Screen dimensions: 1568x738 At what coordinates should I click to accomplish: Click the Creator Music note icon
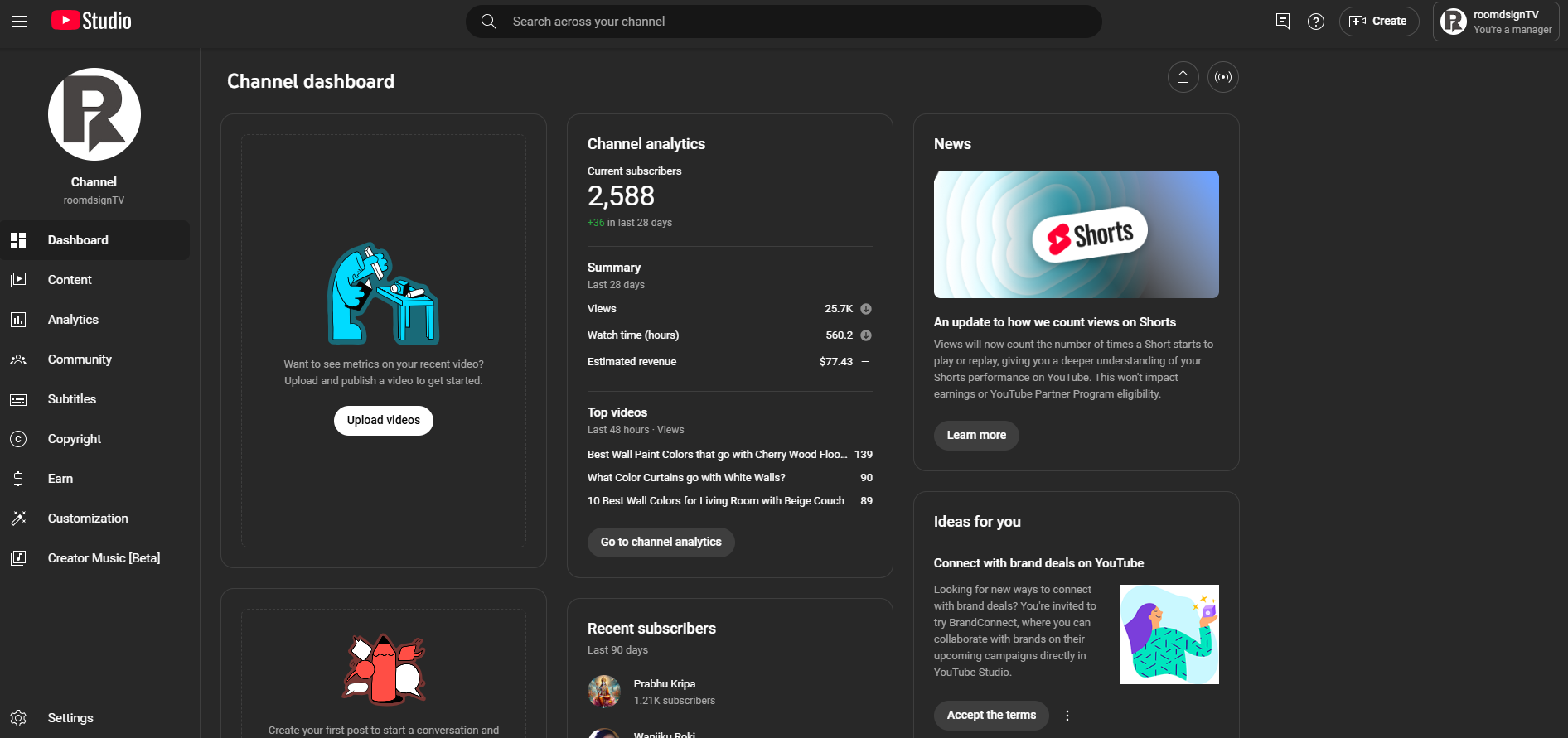pyautogui.click(x=18, y=558)
